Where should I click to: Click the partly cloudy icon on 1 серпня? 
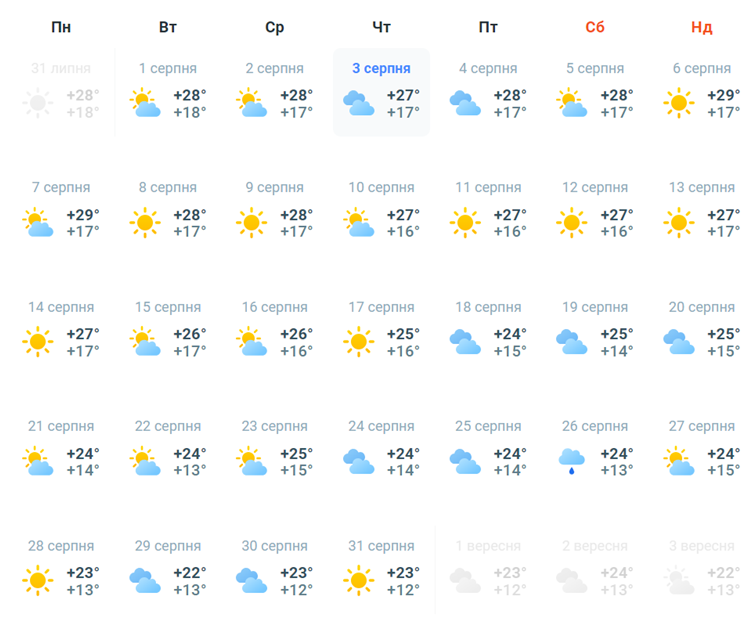tap(145, 103)
